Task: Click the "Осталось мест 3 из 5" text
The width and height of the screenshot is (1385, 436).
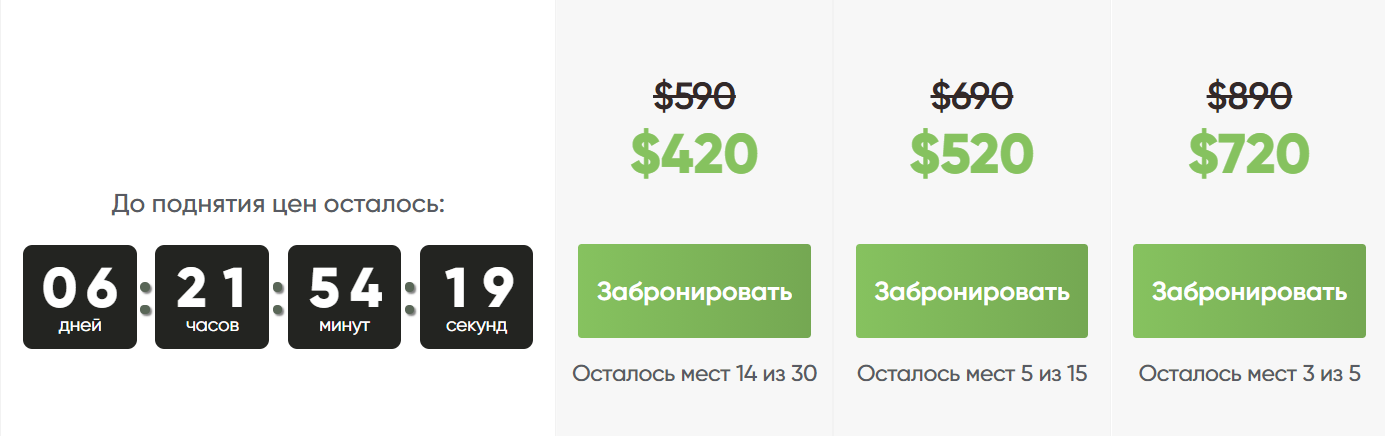Action: (1249, 374)
